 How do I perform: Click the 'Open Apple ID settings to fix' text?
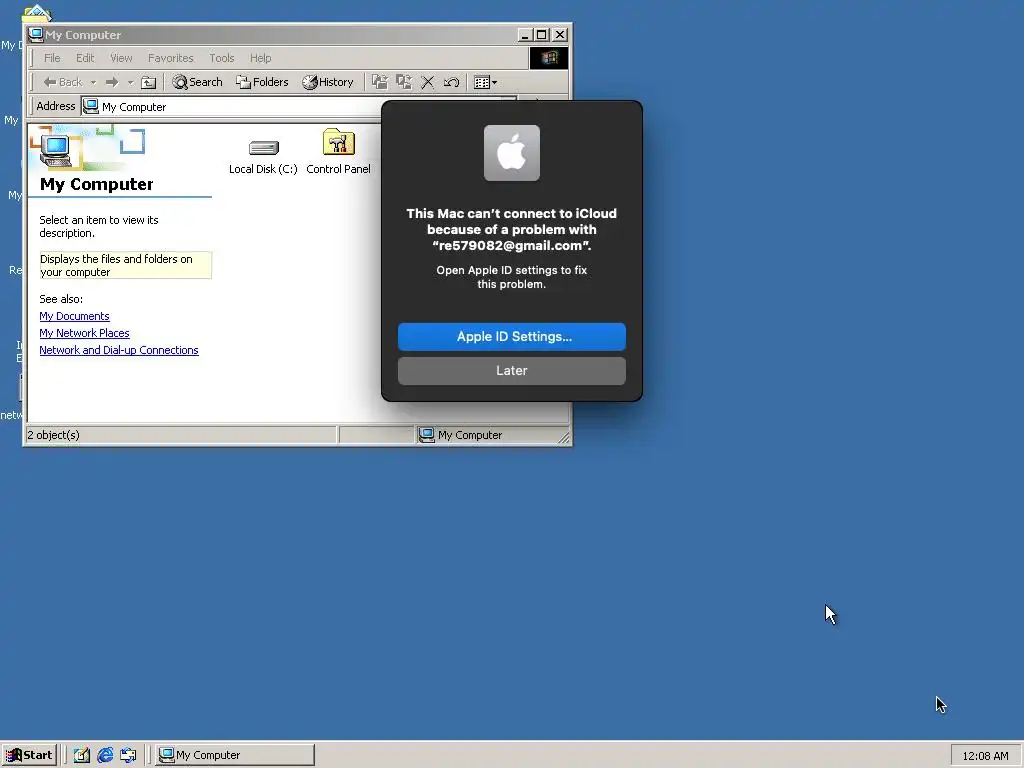click(512, 277)
